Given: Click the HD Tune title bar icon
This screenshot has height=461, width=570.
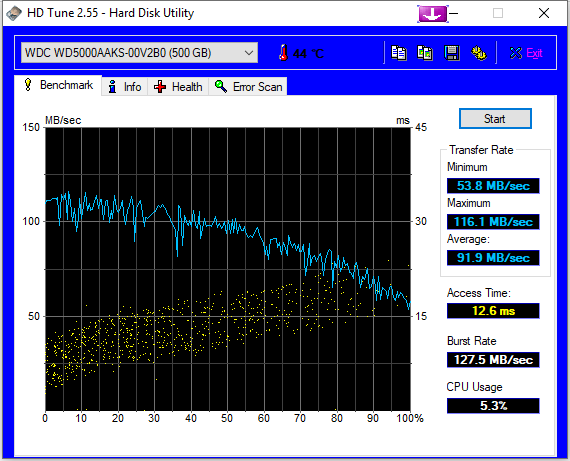Looking at the screenshot, I should [x=14, y=13].
